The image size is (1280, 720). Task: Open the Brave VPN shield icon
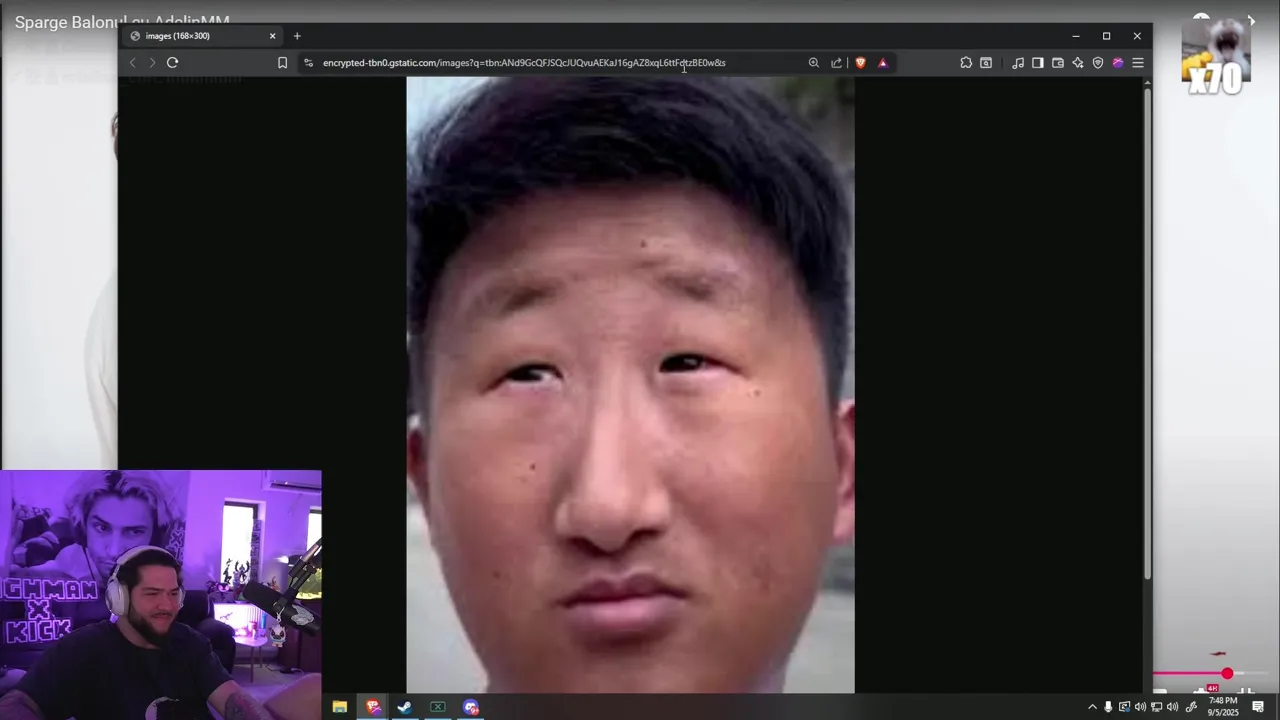point(1098,62)
